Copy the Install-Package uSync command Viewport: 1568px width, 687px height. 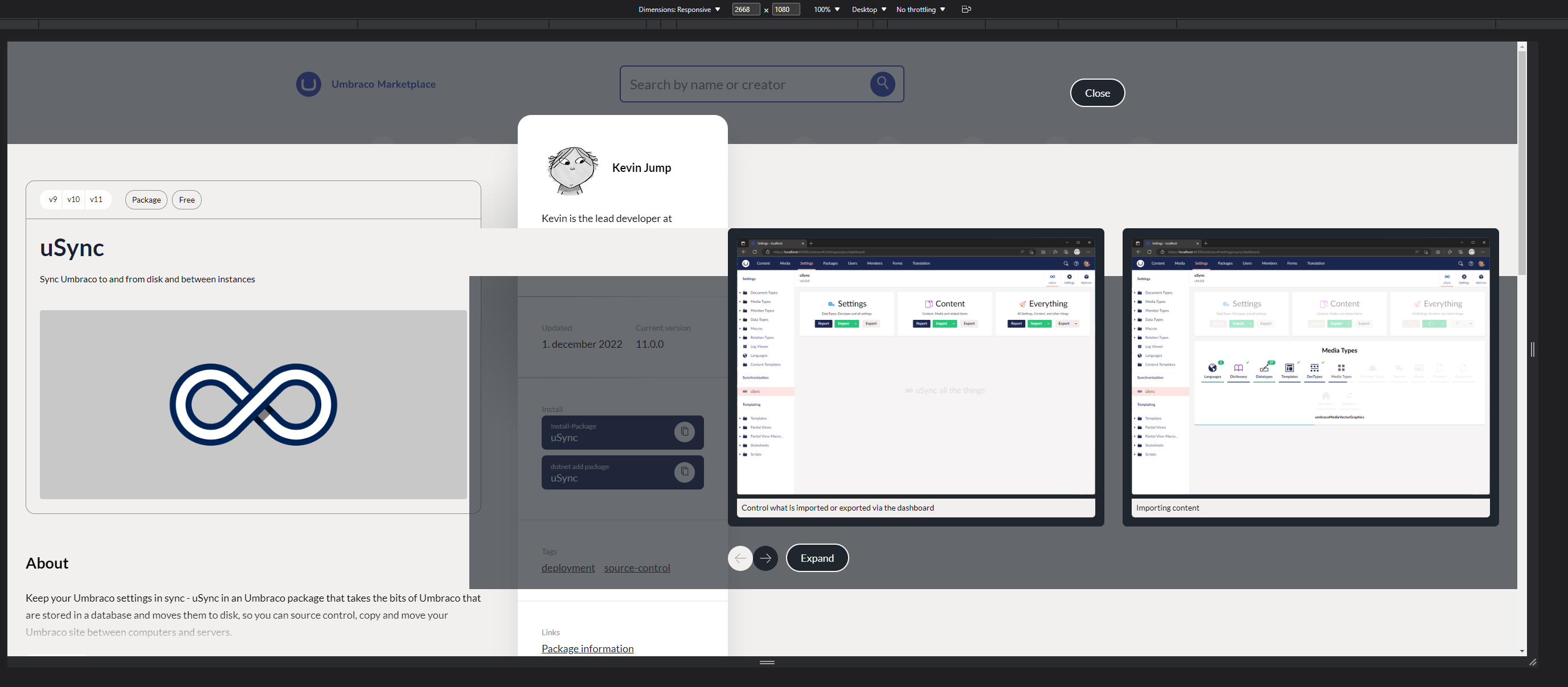click(x=685, y=431)
